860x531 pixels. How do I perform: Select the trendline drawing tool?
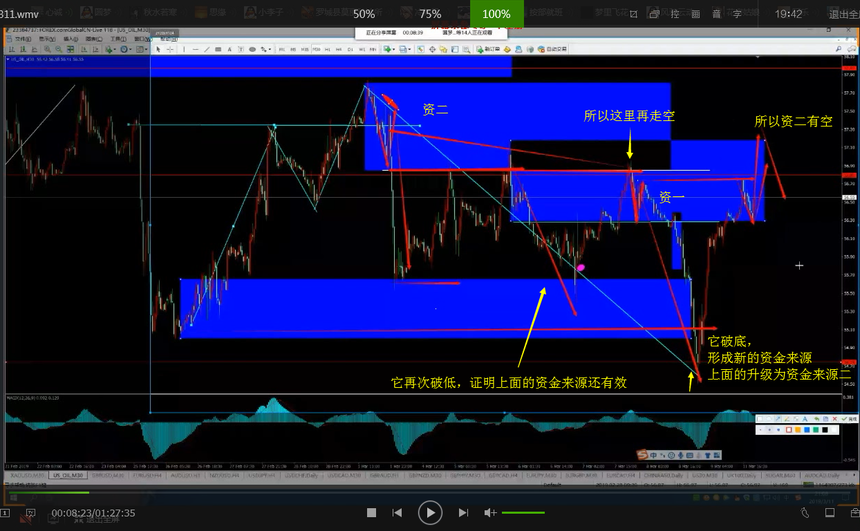coord(207,49)
